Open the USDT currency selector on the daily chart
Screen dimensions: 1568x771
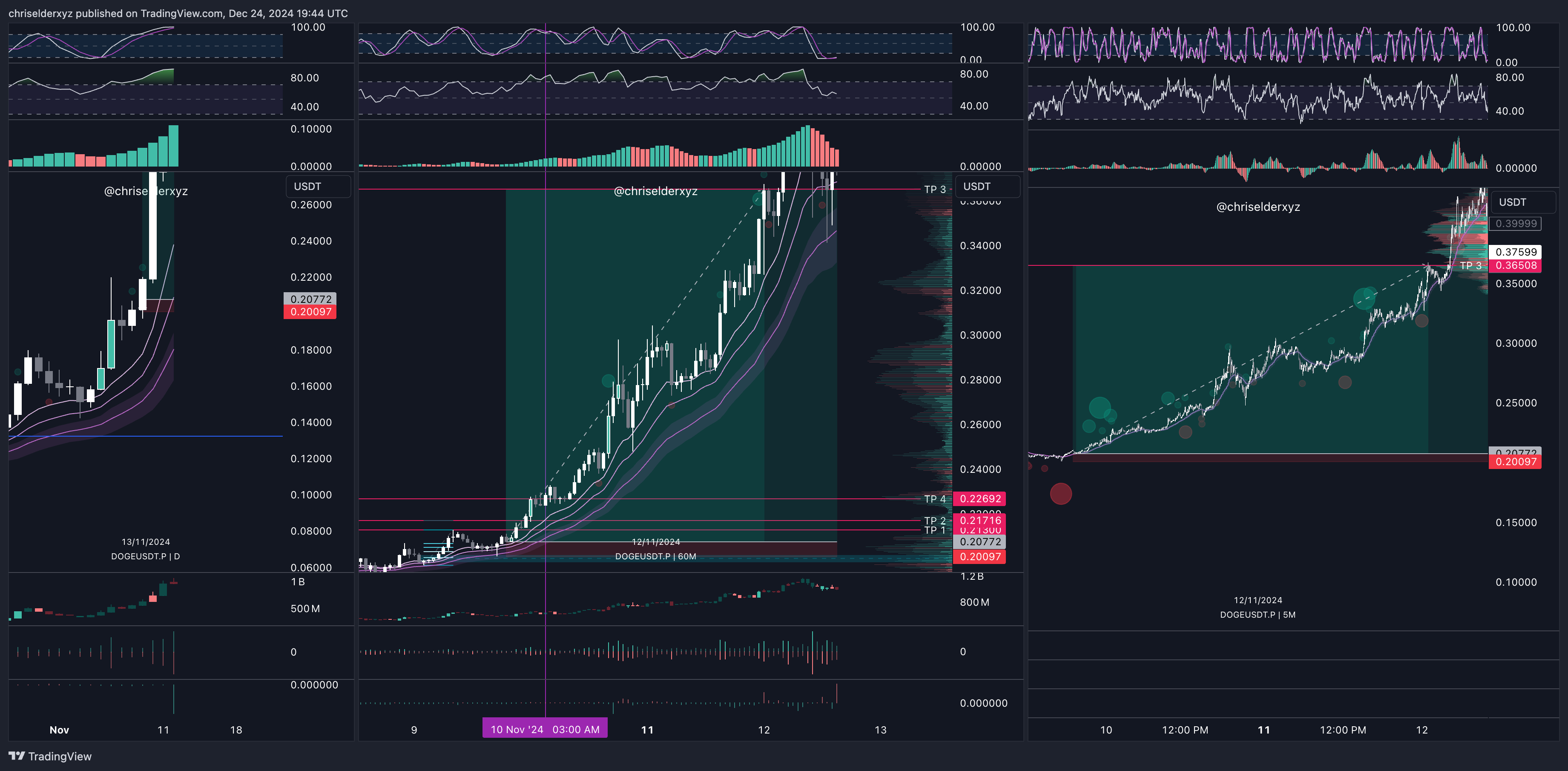[318, 186]
